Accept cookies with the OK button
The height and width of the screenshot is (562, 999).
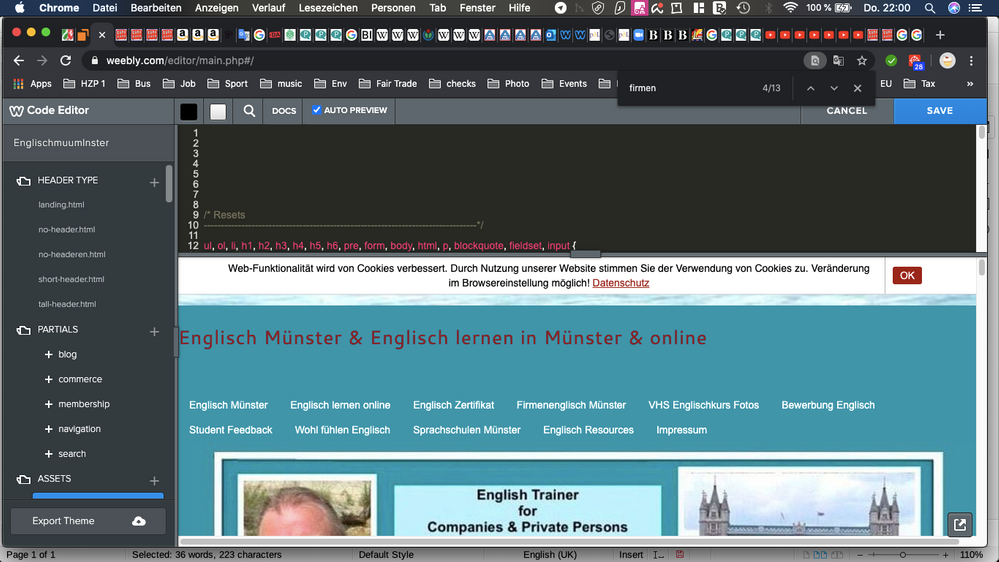point(907,275)
